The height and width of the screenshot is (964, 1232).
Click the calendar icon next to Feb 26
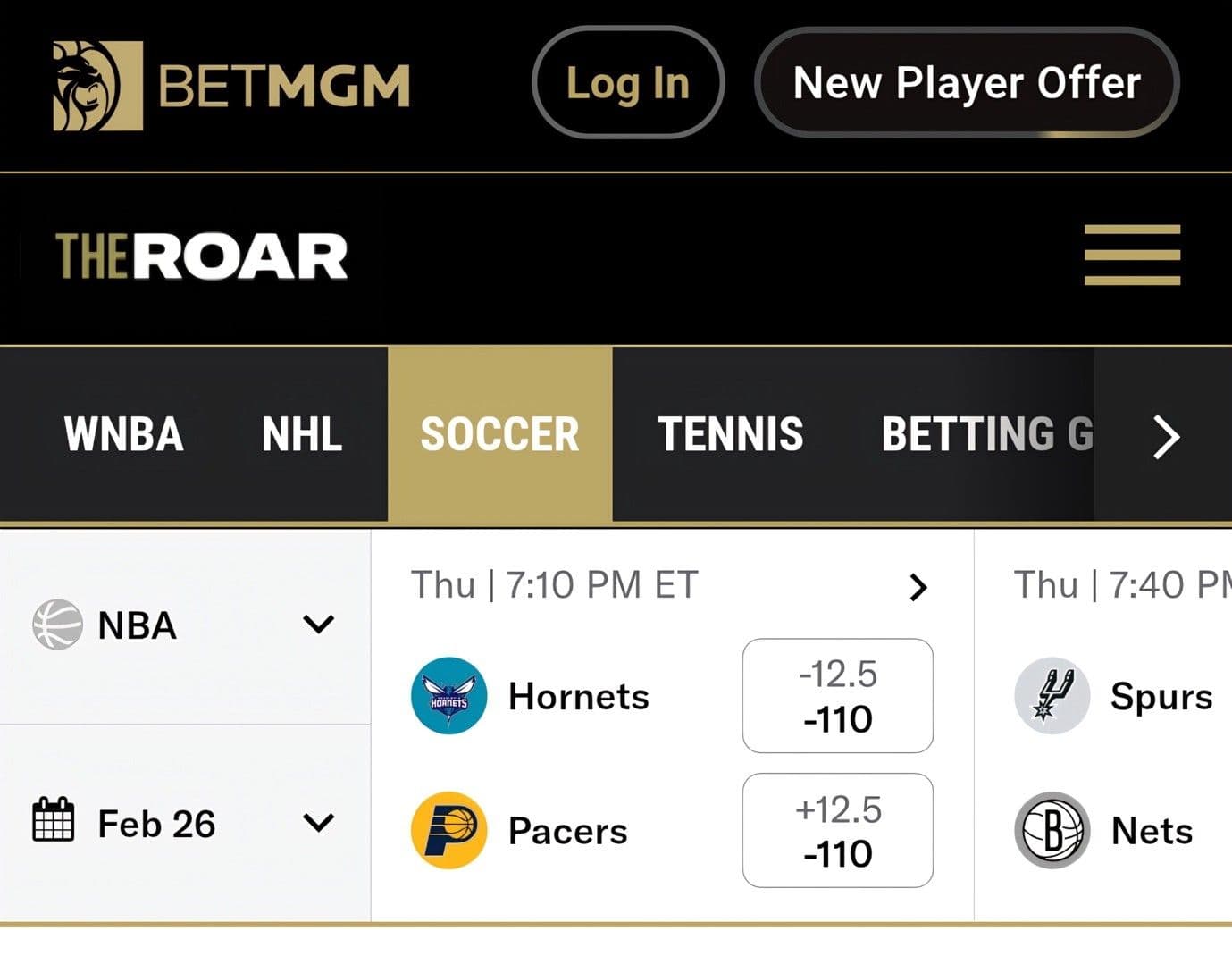55,823
